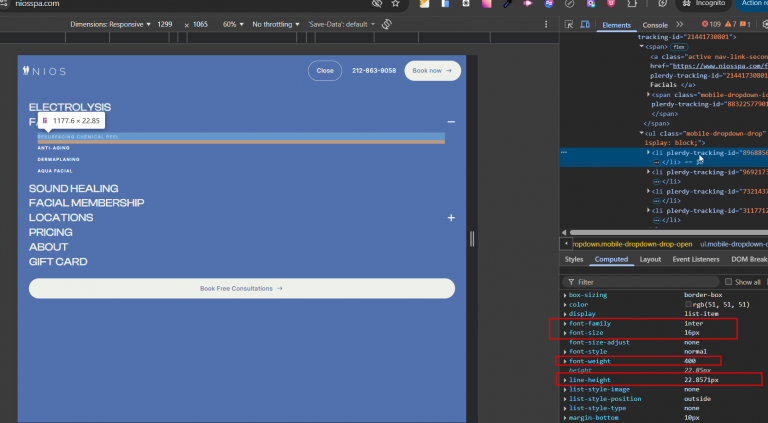Screen dimensions: 768x423
Task: Click the ellipsis actions beside the selected li node
Action: [564, 153]
